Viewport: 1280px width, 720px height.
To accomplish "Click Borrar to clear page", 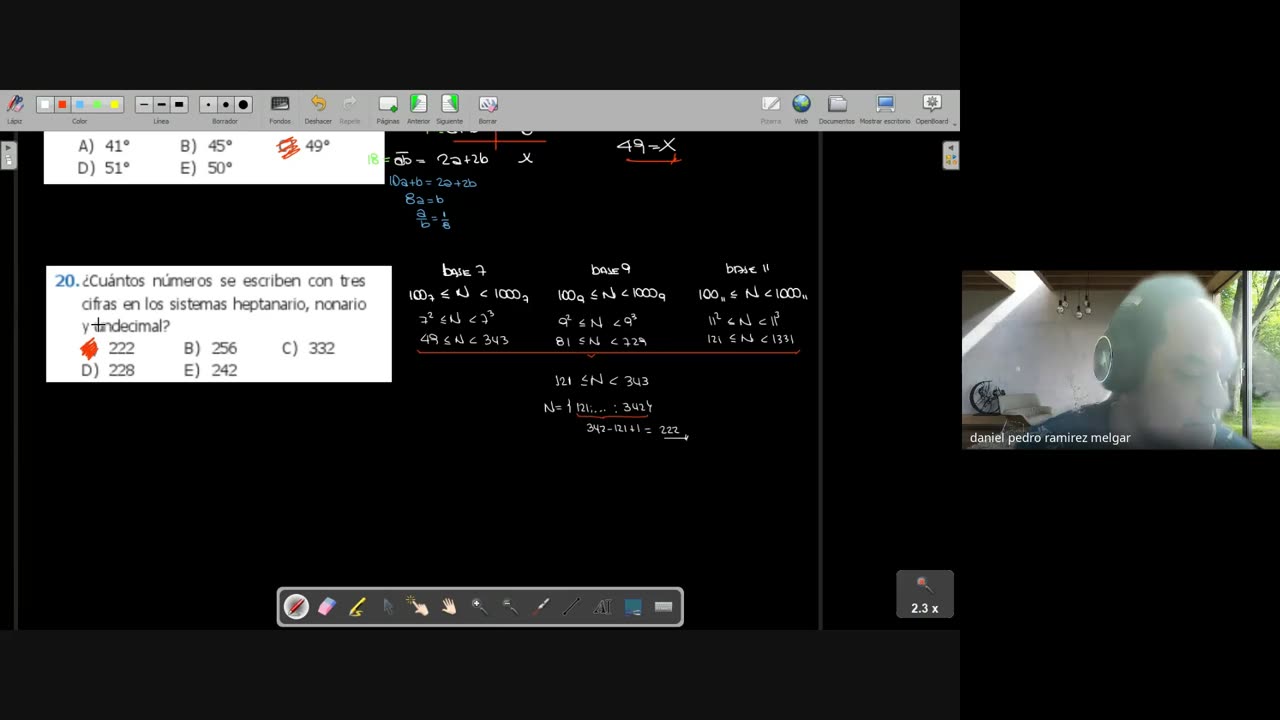I will tap(488, 108).
